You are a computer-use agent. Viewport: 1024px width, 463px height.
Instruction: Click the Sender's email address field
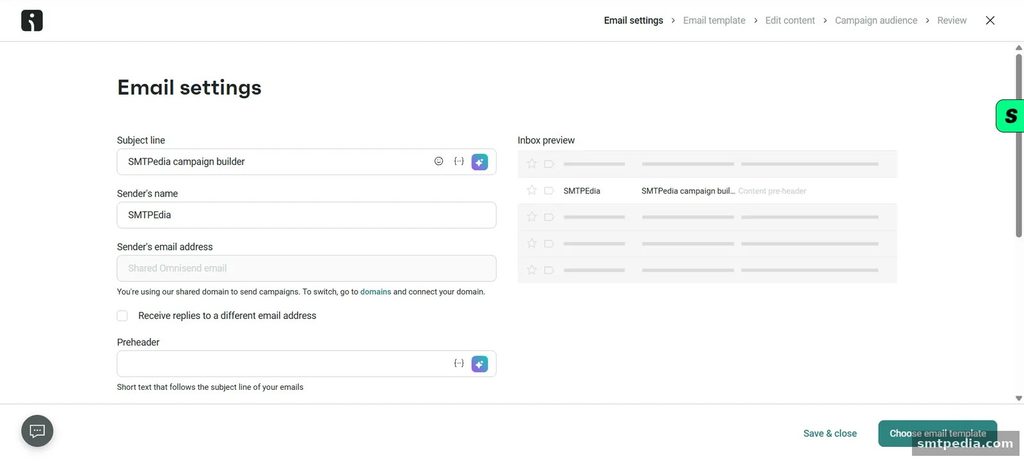click(306, 268)
